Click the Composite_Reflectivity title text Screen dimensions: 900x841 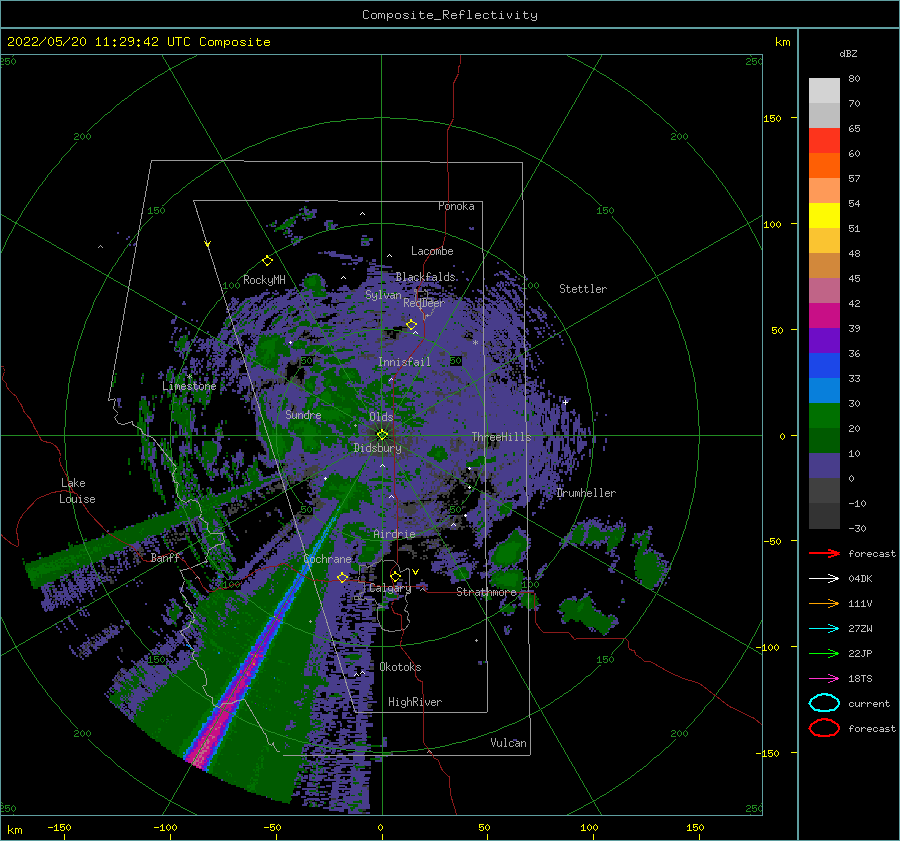coord(450,15)
